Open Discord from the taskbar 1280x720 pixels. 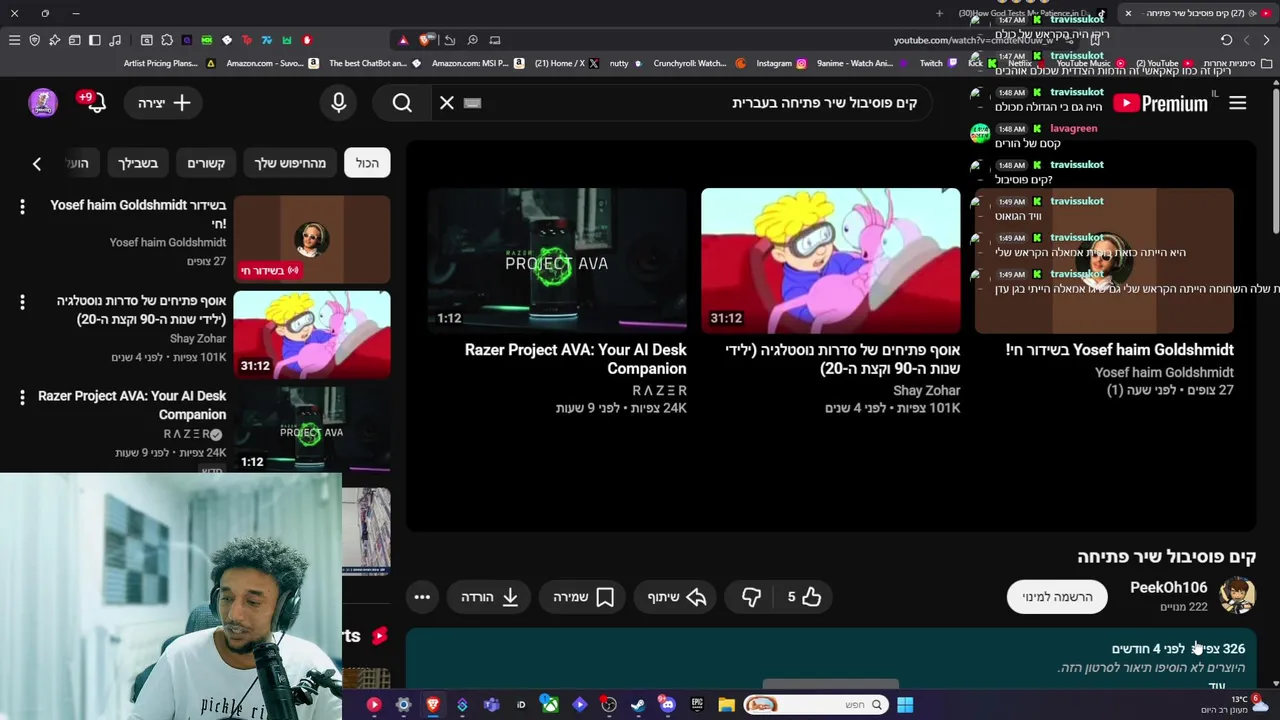coord(667,705)
